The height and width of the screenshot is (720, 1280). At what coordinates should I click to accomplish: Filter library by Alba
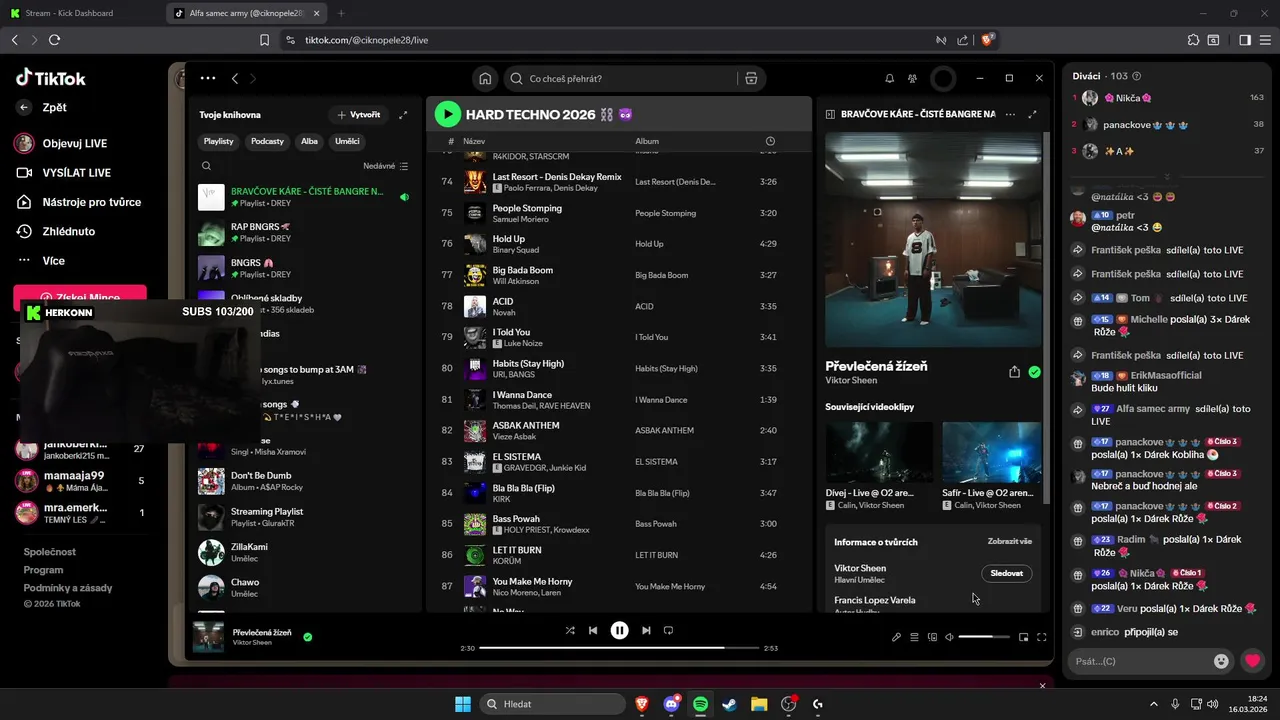pyautogui.click(x=309, y=141)
